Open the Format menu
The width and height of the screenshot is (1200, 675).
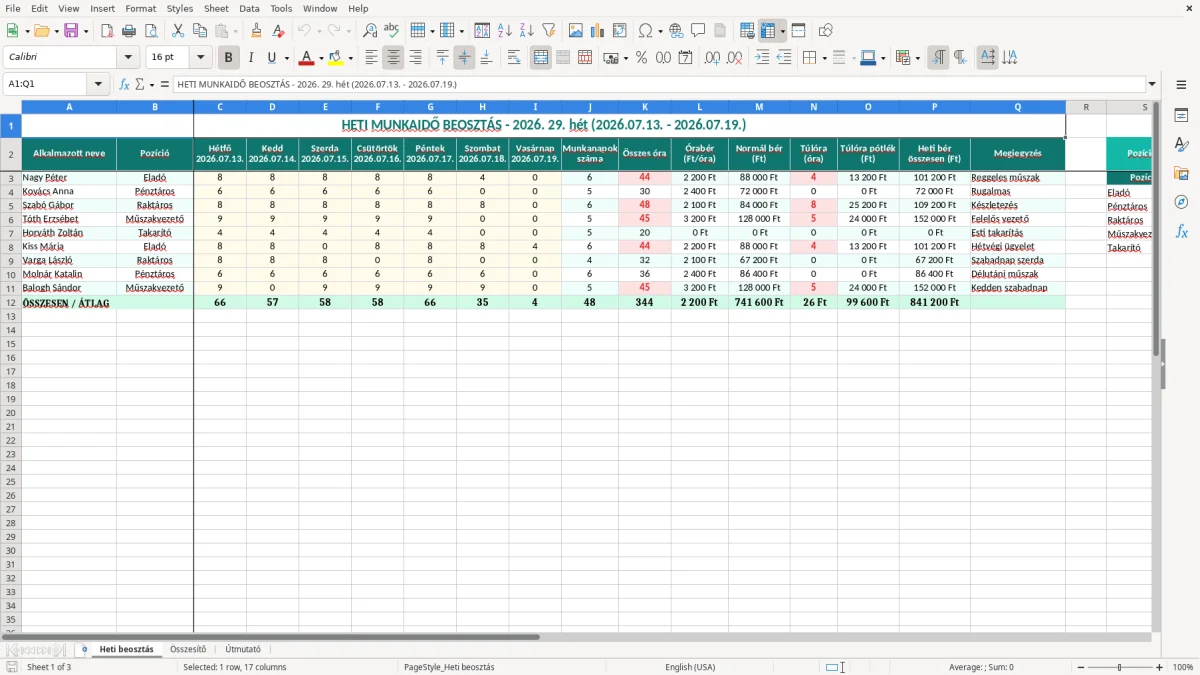(x=140, y=8)
